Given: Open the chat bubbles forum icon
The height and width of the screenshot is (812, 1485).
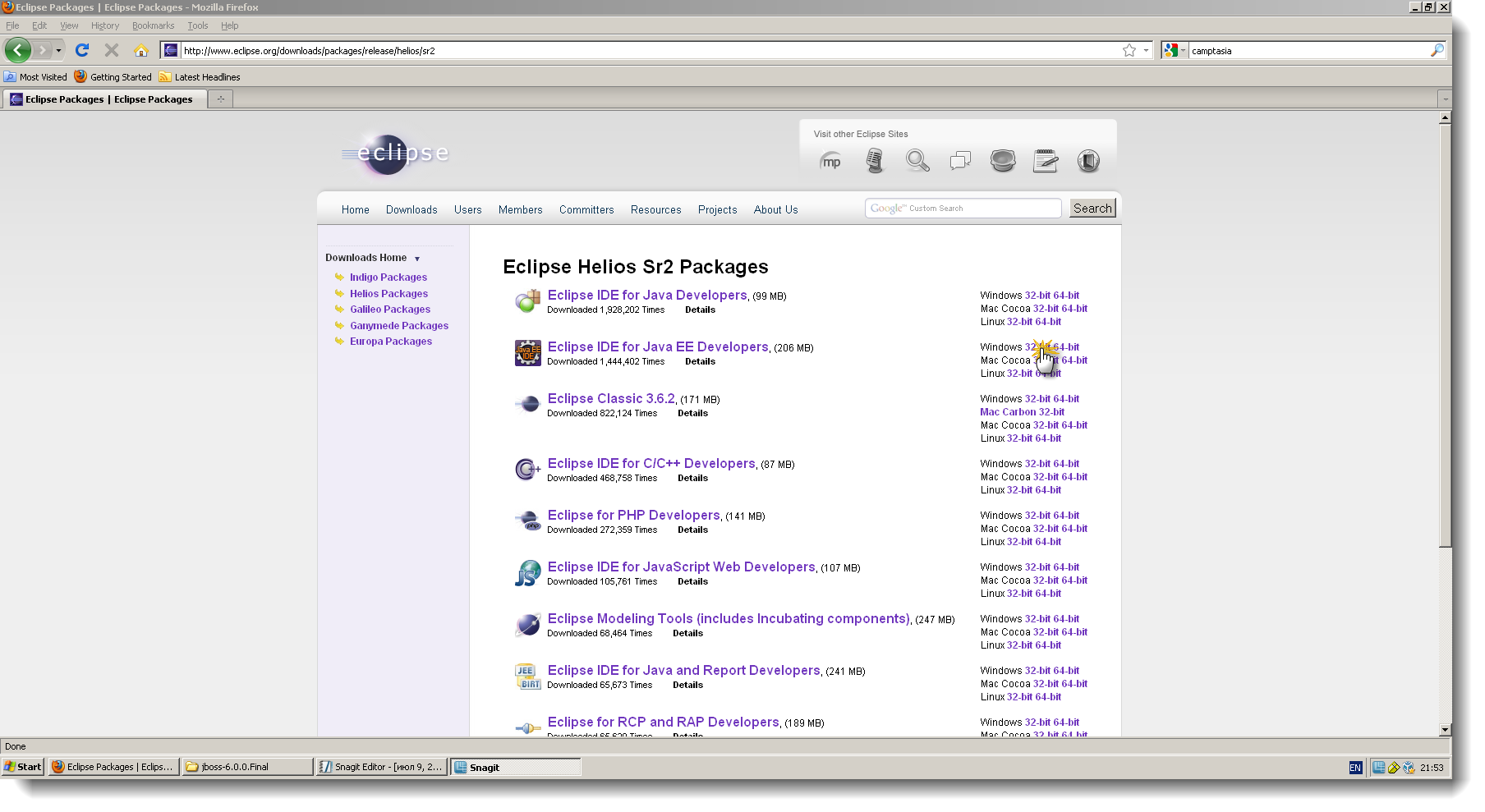Looking at the screenshot, I should click(x=960, y=161).
